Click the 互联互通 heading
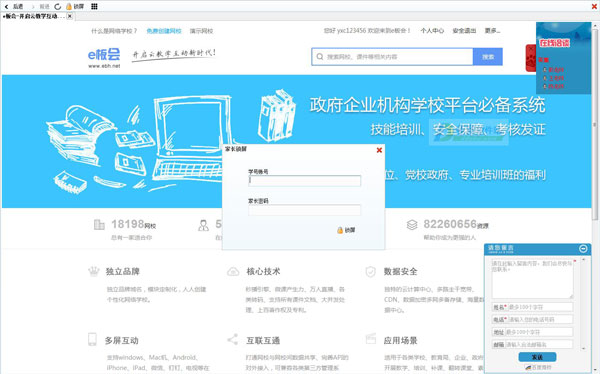Viewport: 600px width, 374px height. click(263, 340)
